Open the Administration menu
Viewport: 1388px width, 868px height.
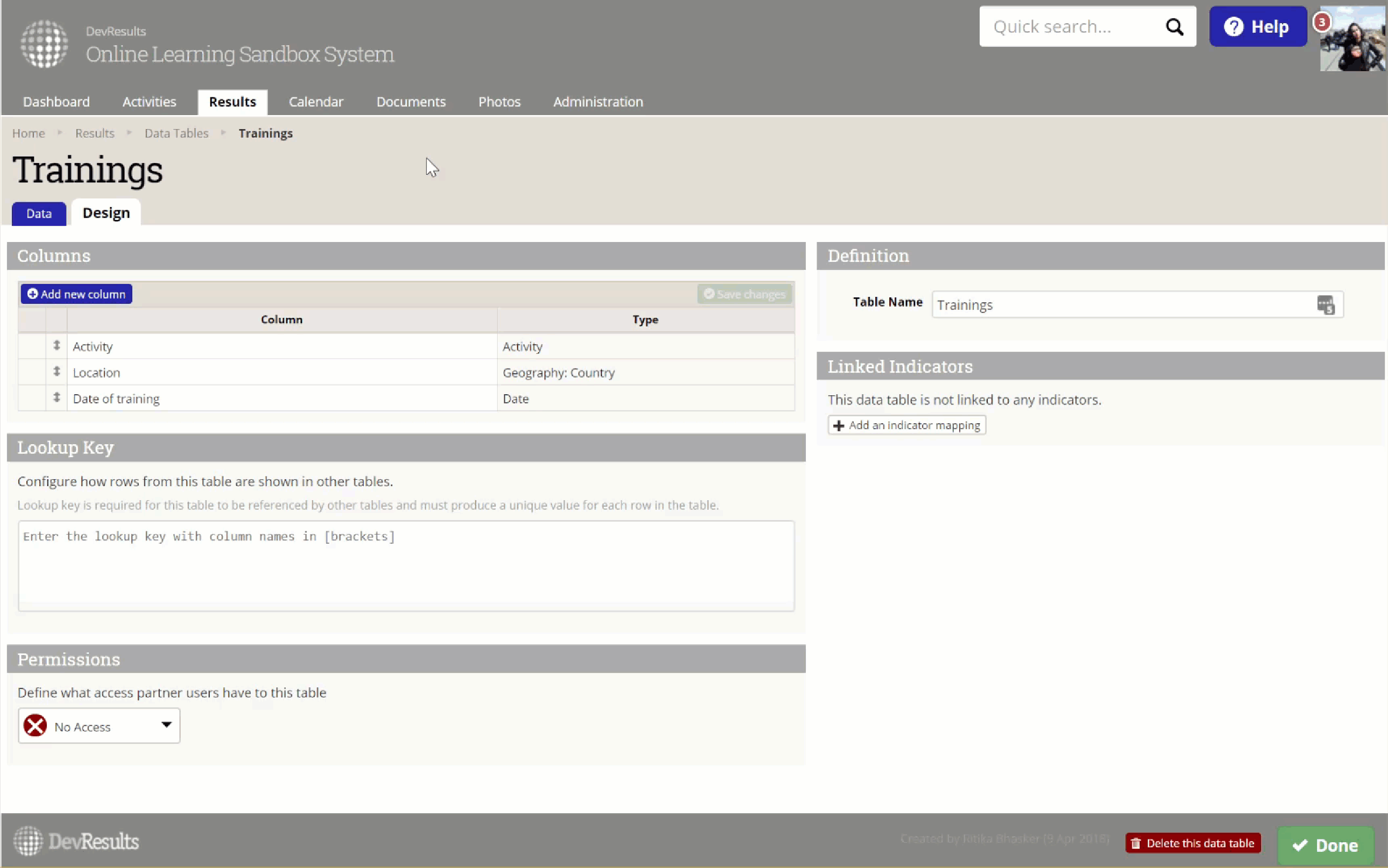pos(598,102)
